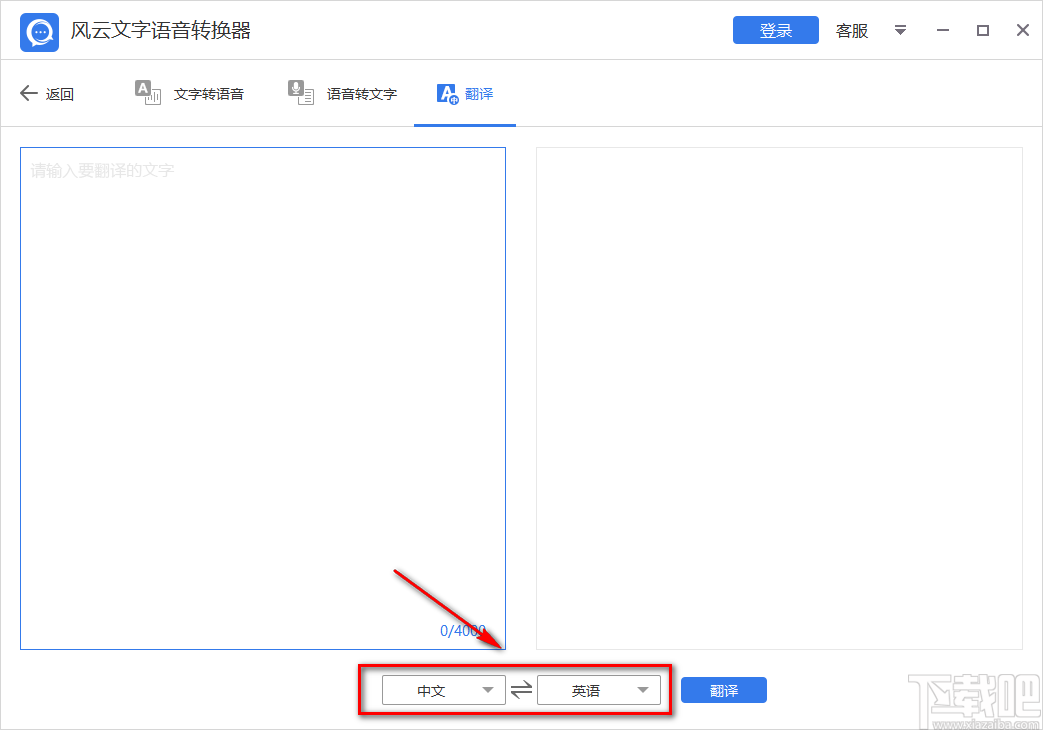Image resolution: width=1043 pixels, height=730 pixels.
Task: Click the app logo chat bubble icon
Action: [x=39, y=32]
